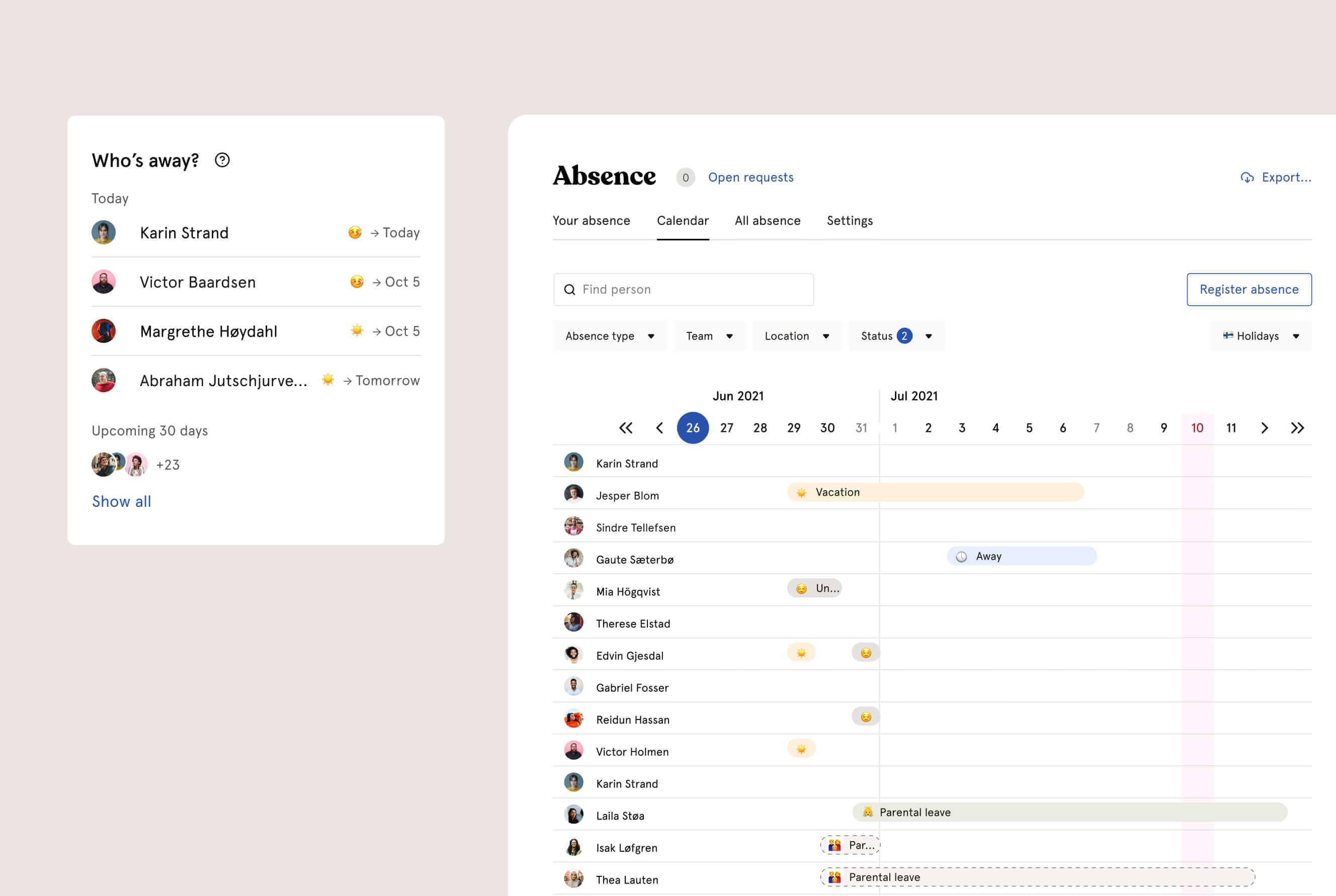Image resolution: width=1336 pixels, height=896 pixels.
Task: Go to previous day with left chevron
Action: (659, 428)
